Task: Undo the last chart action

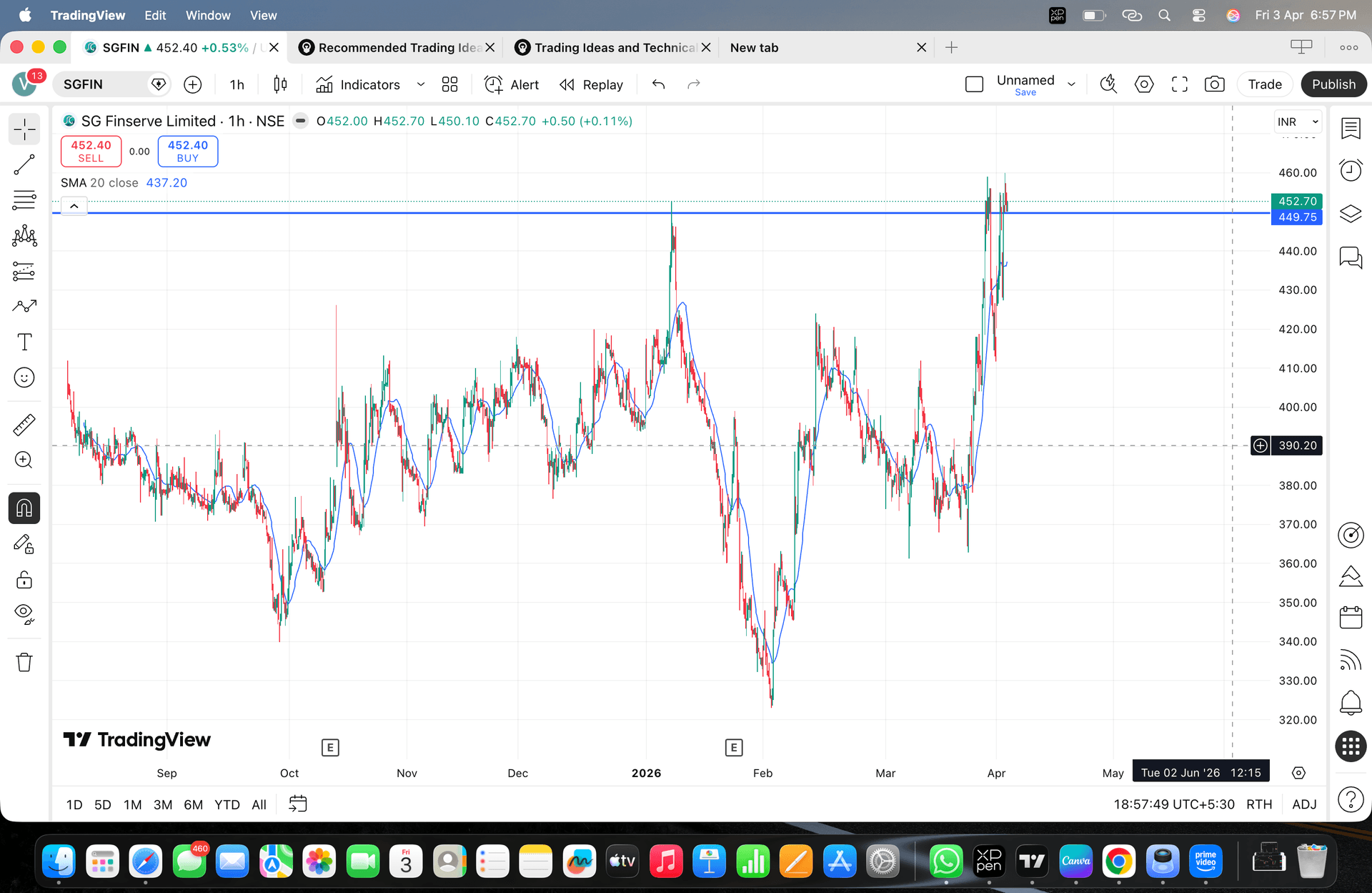Action: click(x=659, y=84)
